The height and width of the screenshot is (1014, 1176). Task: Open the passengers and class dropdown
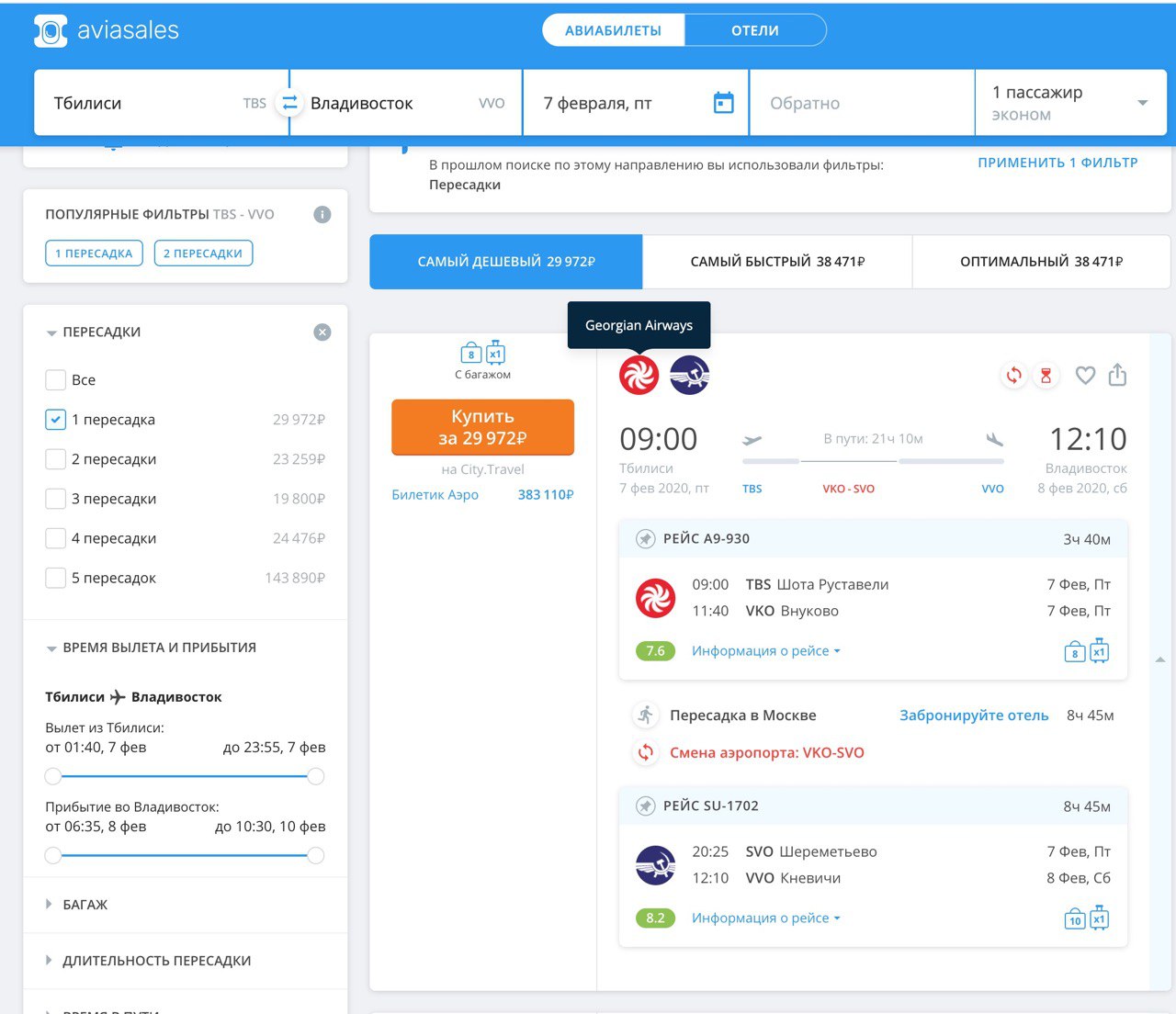click(x=1070, y=103)
